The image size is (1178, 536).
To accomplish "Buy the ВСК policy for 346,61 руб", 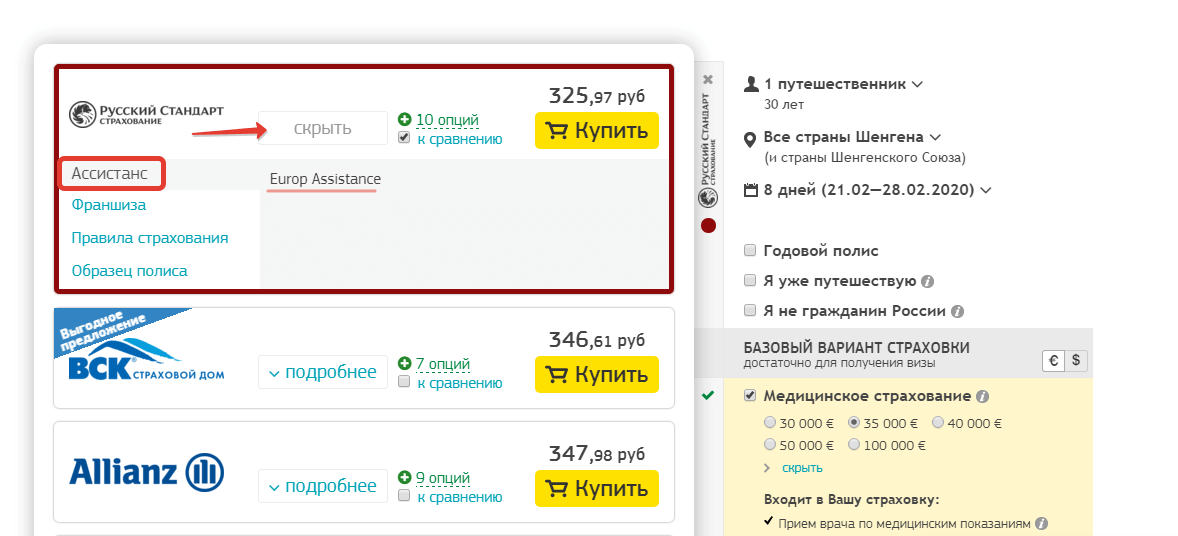I will coord(597,374).
